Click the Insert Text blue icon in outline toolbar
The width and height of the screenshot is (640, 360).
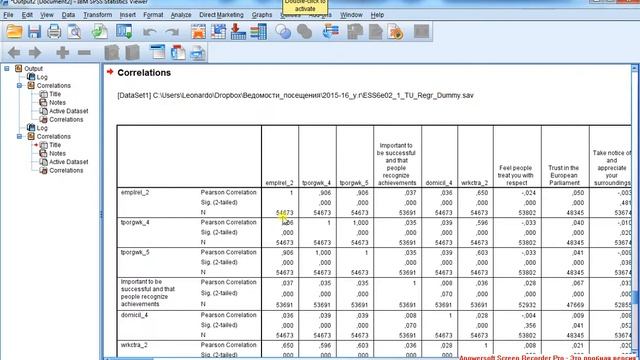198,53
